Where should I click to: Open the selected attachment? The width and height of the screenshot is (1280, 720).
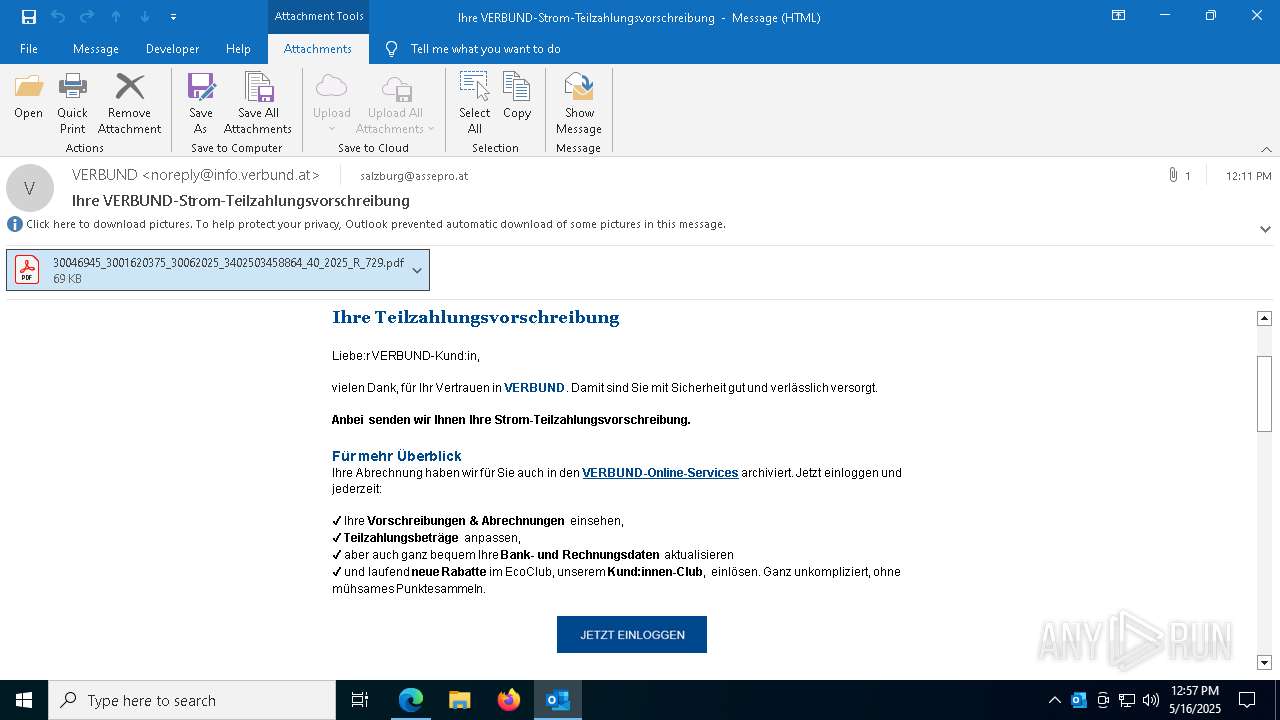(x=28, y=97)
